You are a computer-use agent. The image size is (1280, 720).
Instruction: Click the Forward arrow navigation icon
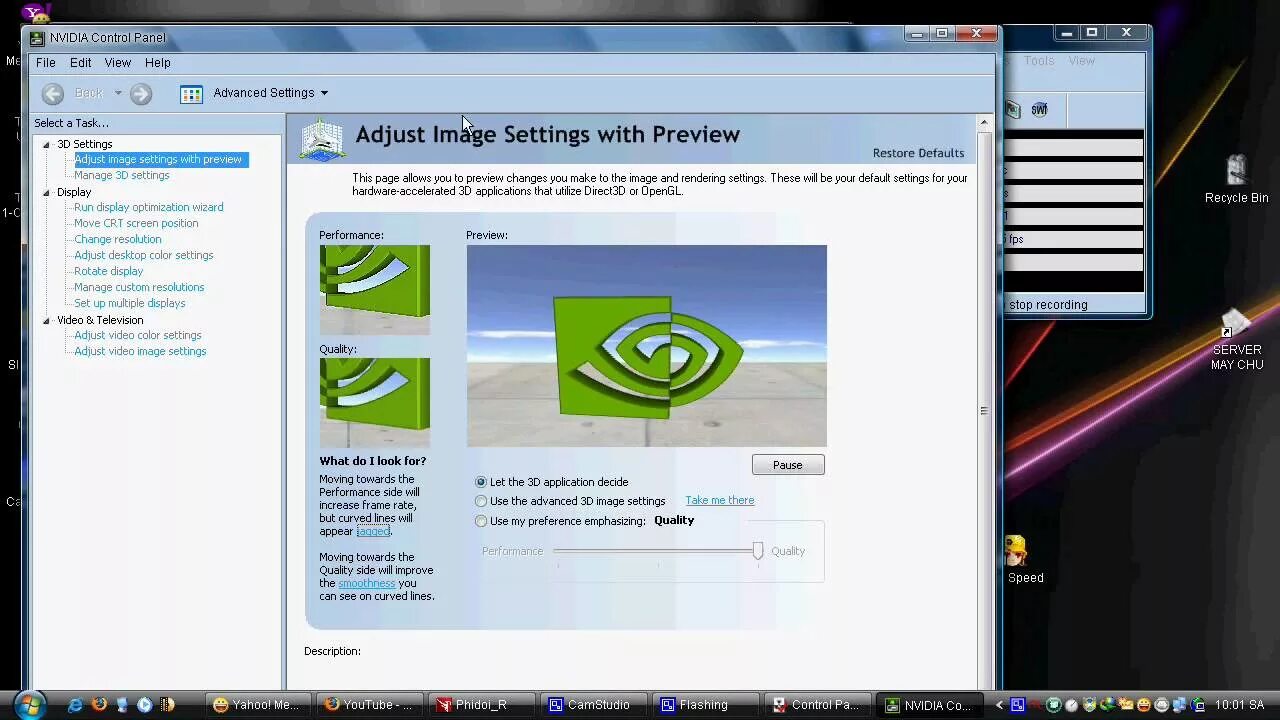pyautogui.click(x=141, y=93)
